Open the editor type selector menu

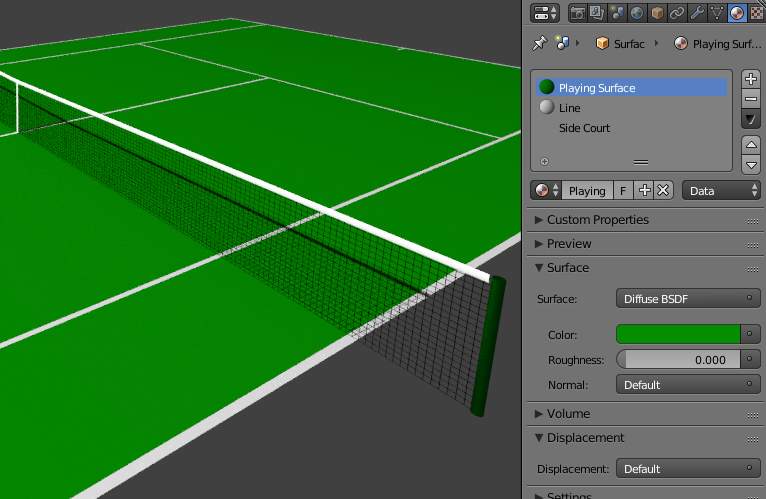click(x=545, y=13)
